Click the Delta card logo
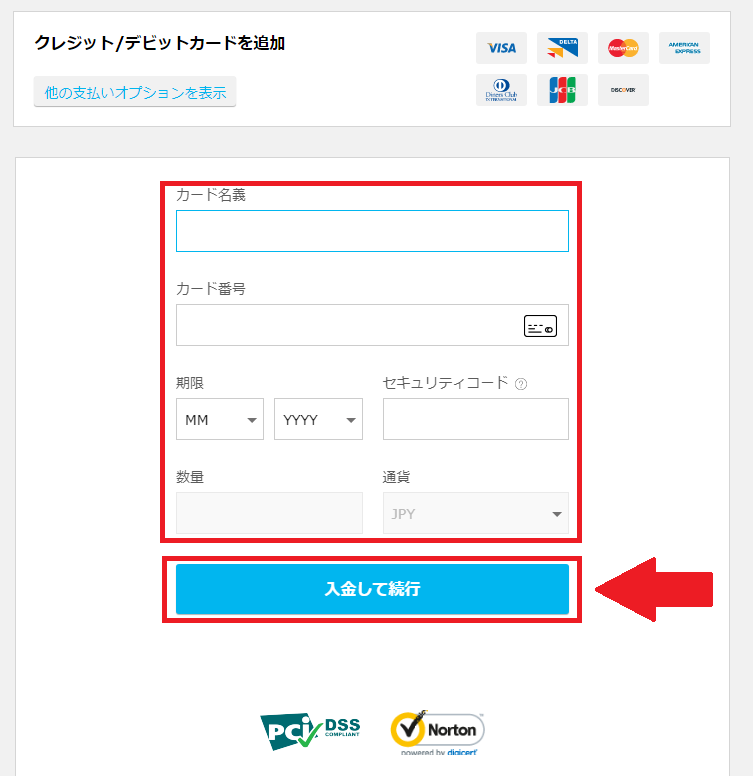This screenshot has height=776, width=753. [x=562, y=48]
